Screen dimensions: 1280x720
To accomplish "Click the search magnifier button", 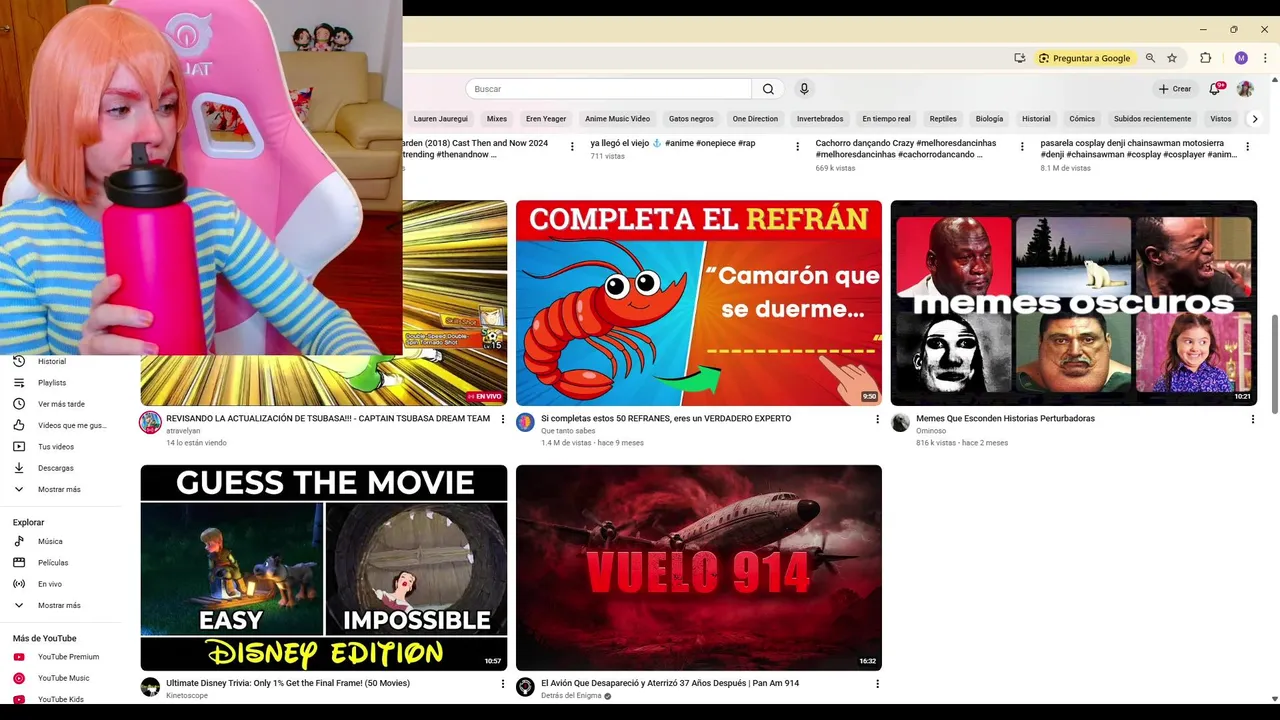I will pyautogui.click(x=768, y=89).
